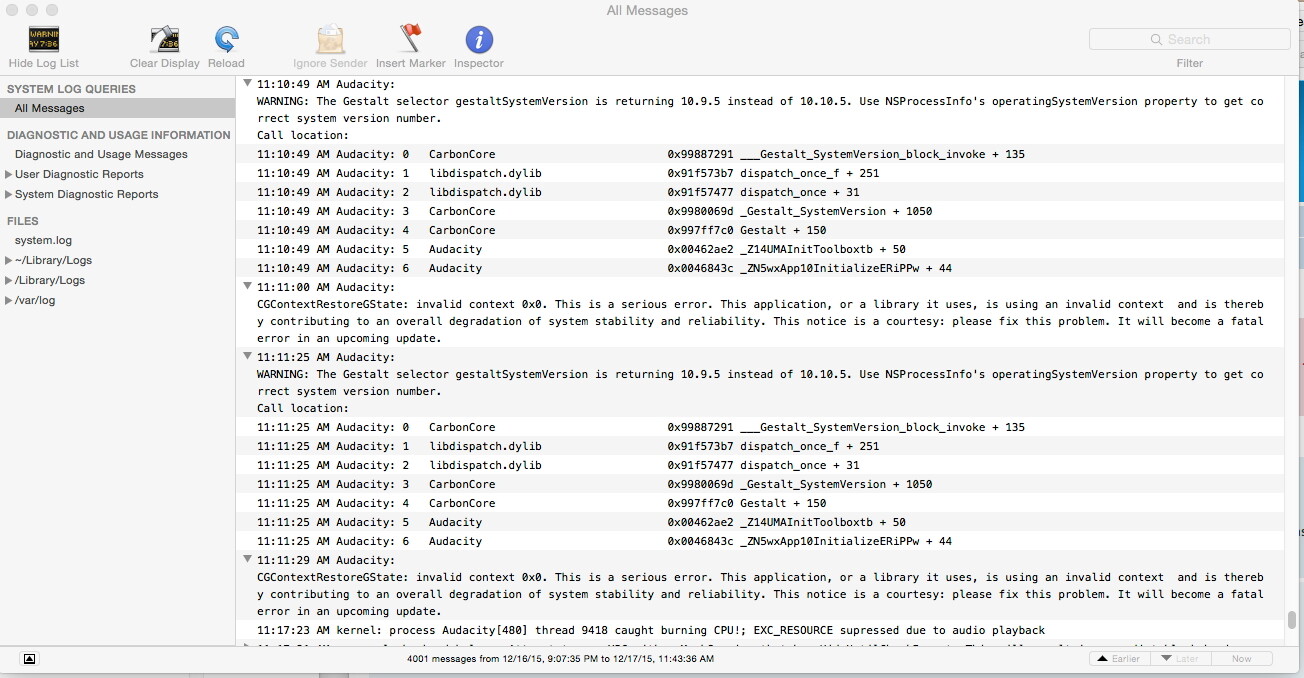1304x678 pixels.
Task: Click the Search filter field
Action: 1189,39
